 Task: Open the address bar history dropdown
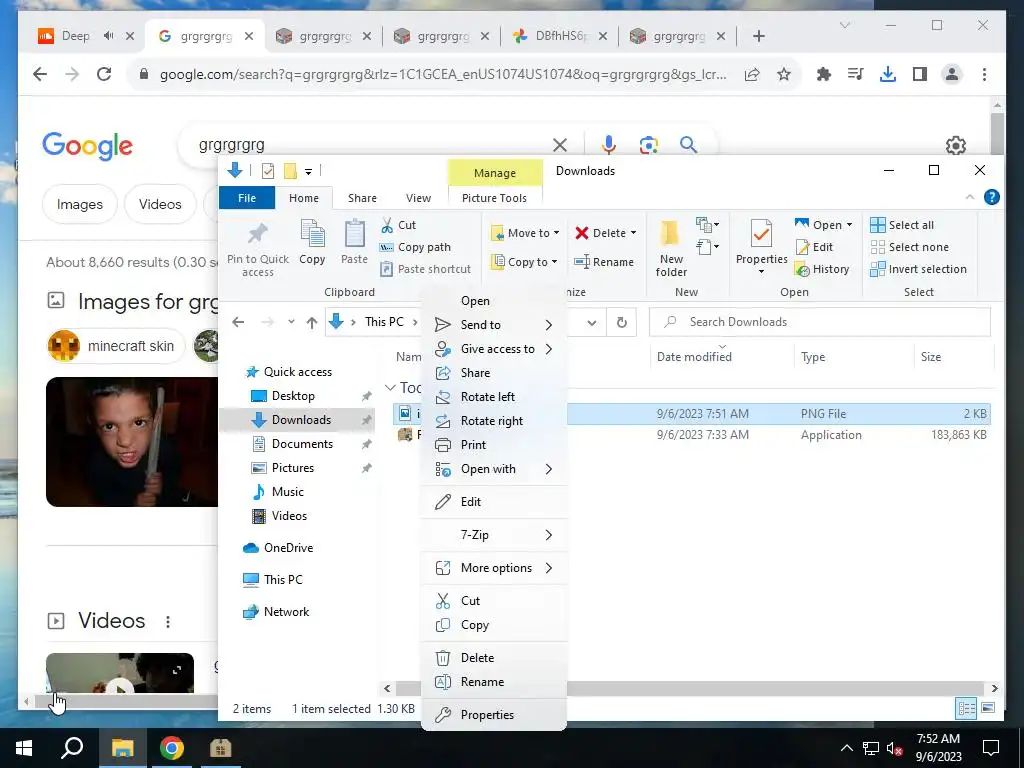click(592, 322)
